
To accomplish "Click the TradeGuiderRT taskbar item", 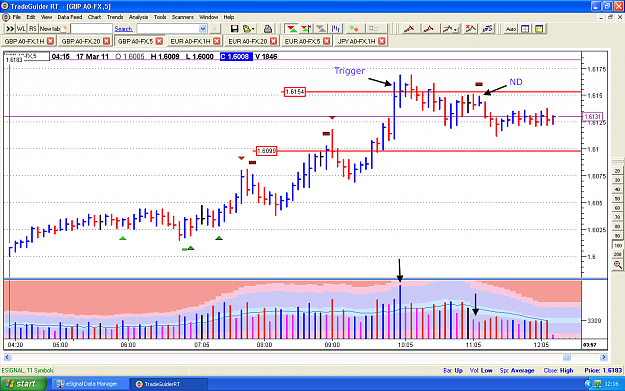I will click(x=169, y=384).
